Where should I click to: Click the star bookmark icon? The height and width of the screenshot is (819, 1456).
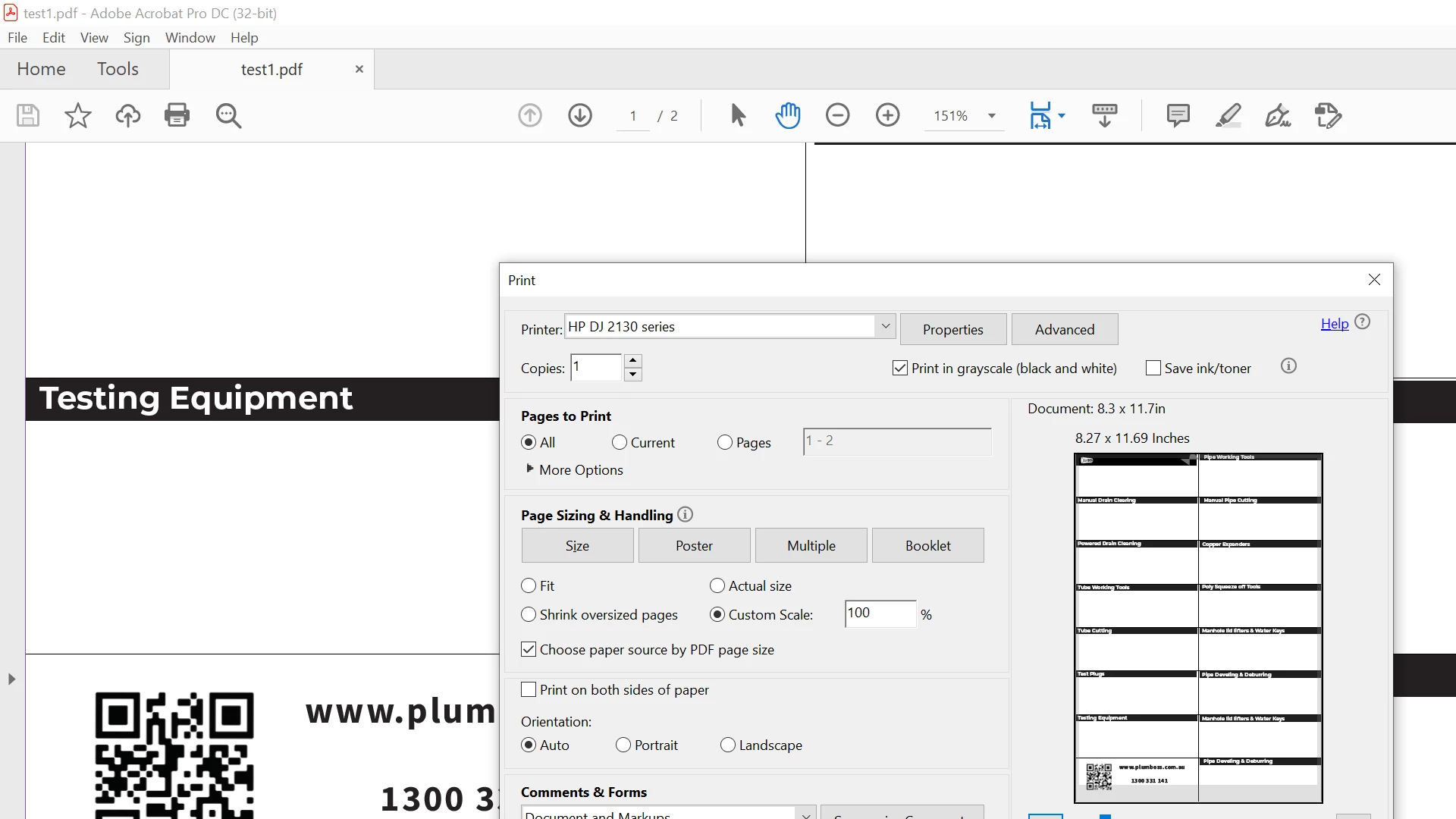click(x=77, y=115)
